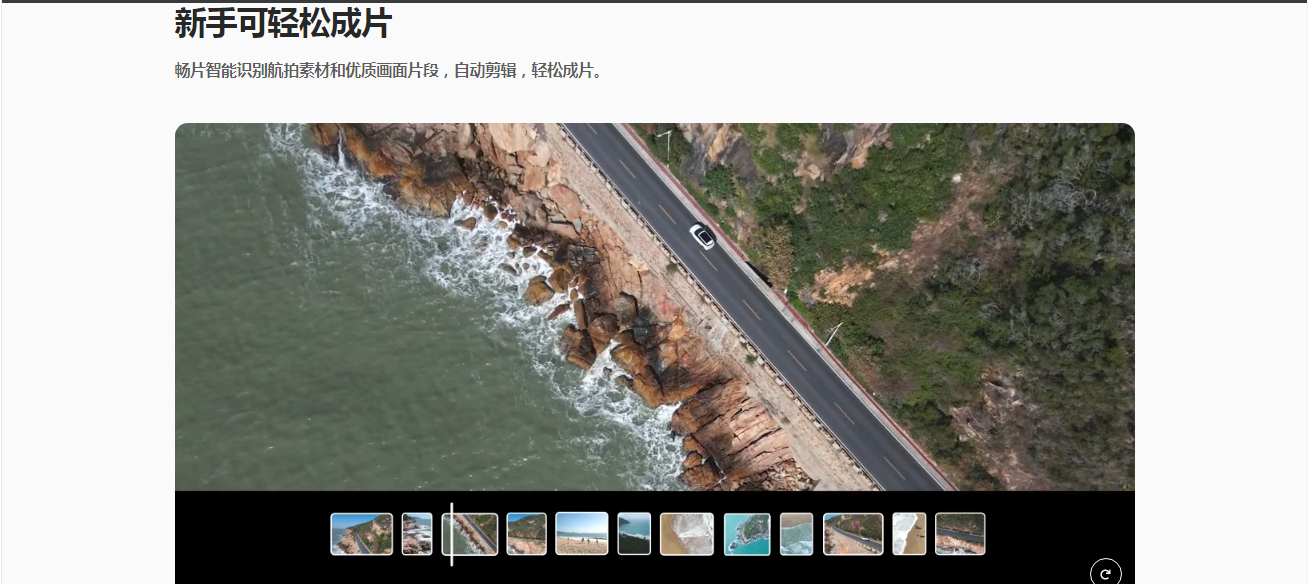Select the seventh sandy surf foam thumbnail
The image size is (1308, 584).
687,534
